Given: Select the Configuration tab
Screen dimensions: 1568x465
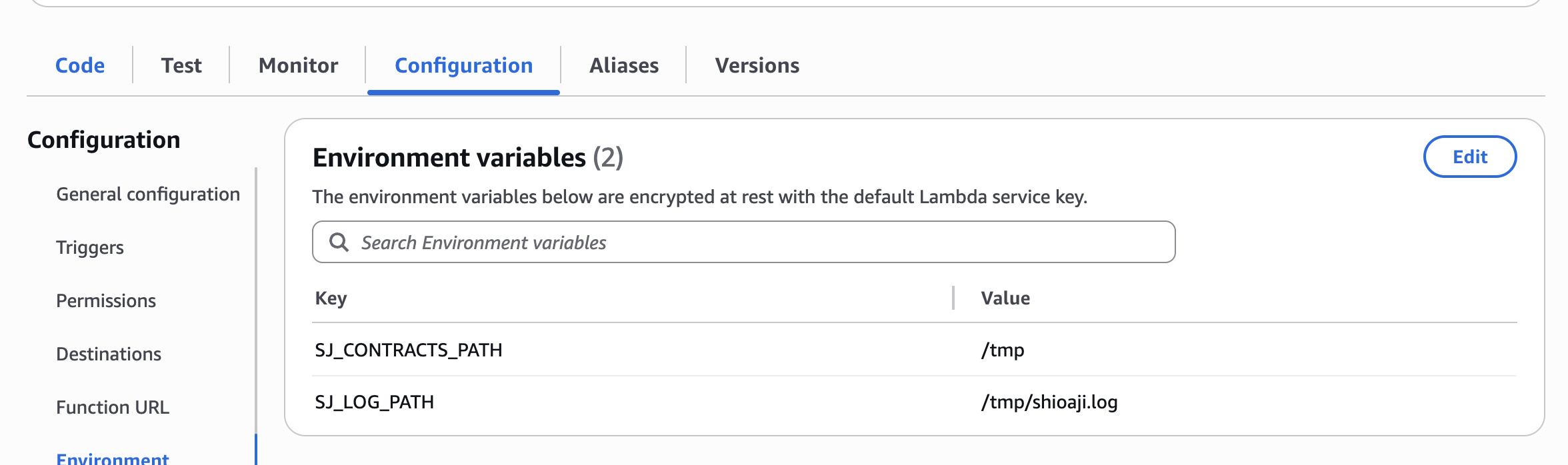Looking at the screenshot, I should [463, 65].
